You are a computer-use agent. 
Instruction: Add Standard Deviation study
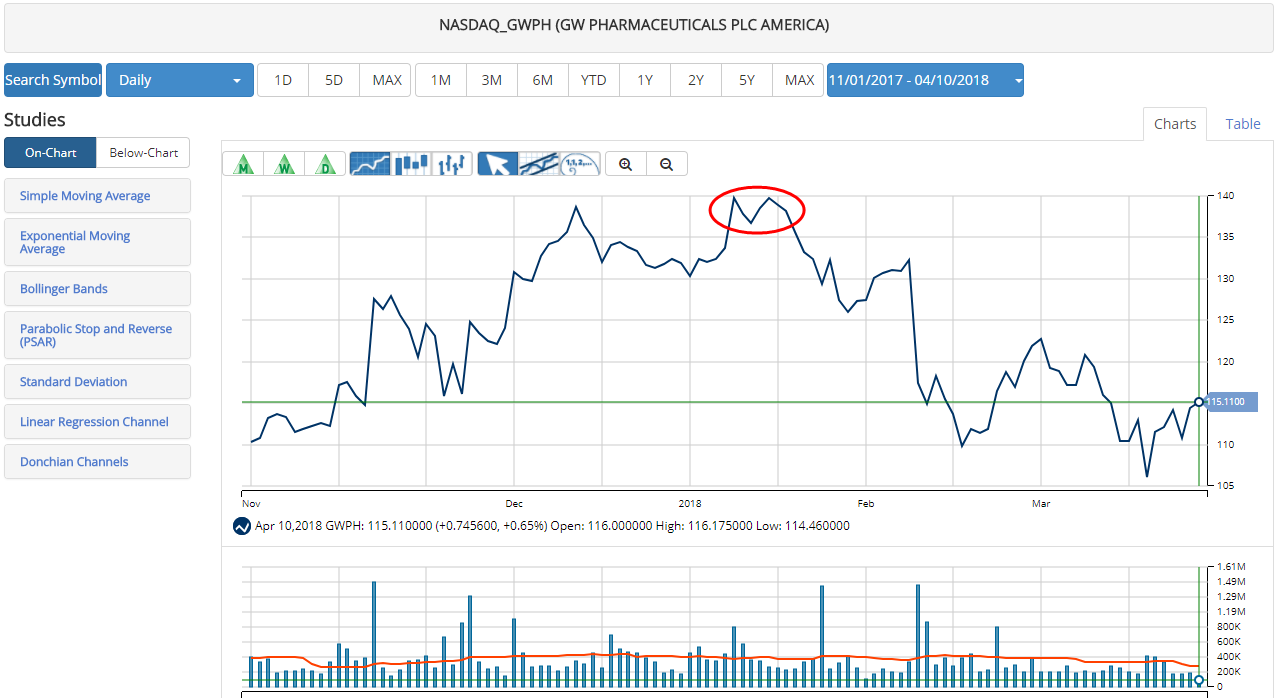pyautogui.click(x=97, y=382)
